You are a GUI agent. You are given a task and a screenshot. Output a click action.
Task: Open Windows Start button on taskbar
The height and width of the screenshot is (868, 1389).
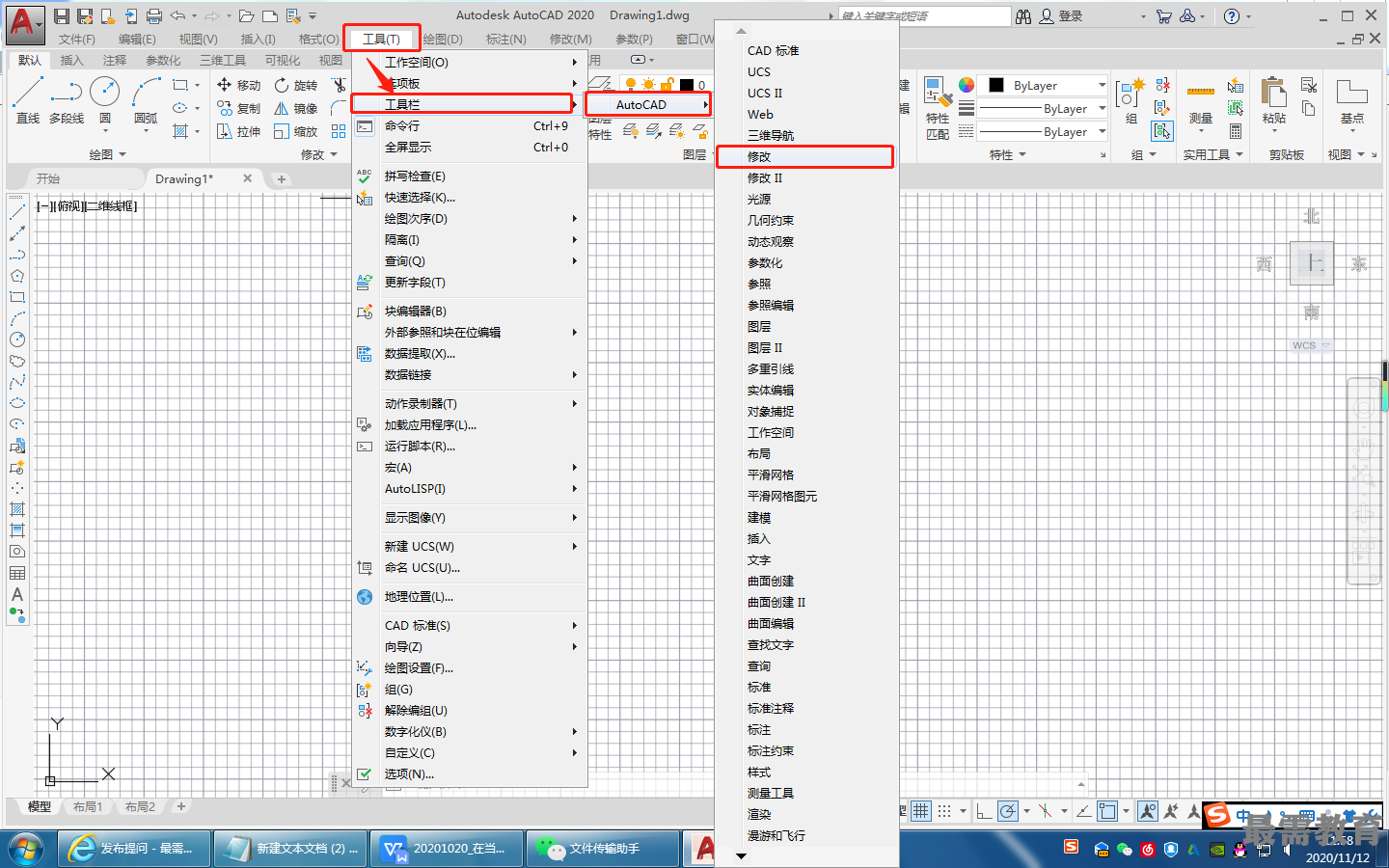click(26, 849)
